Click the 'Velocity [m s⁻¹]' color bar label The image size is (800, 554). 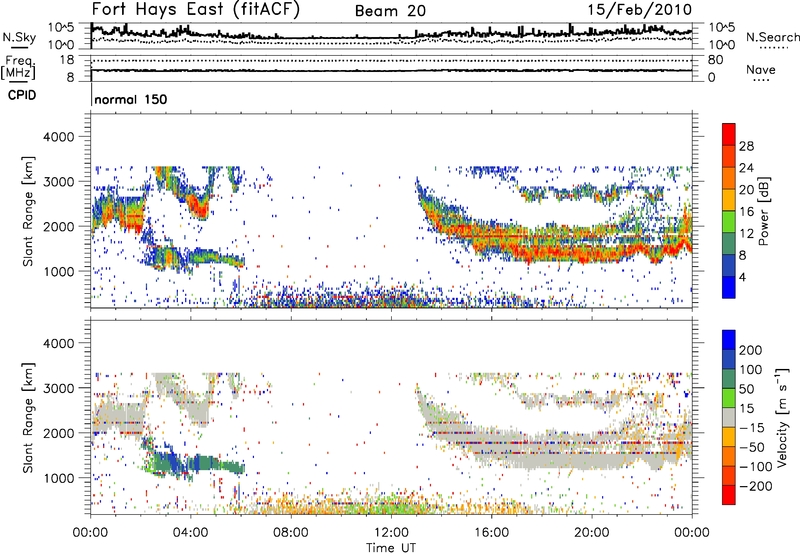pyautogui.click(x=782, y=417)
